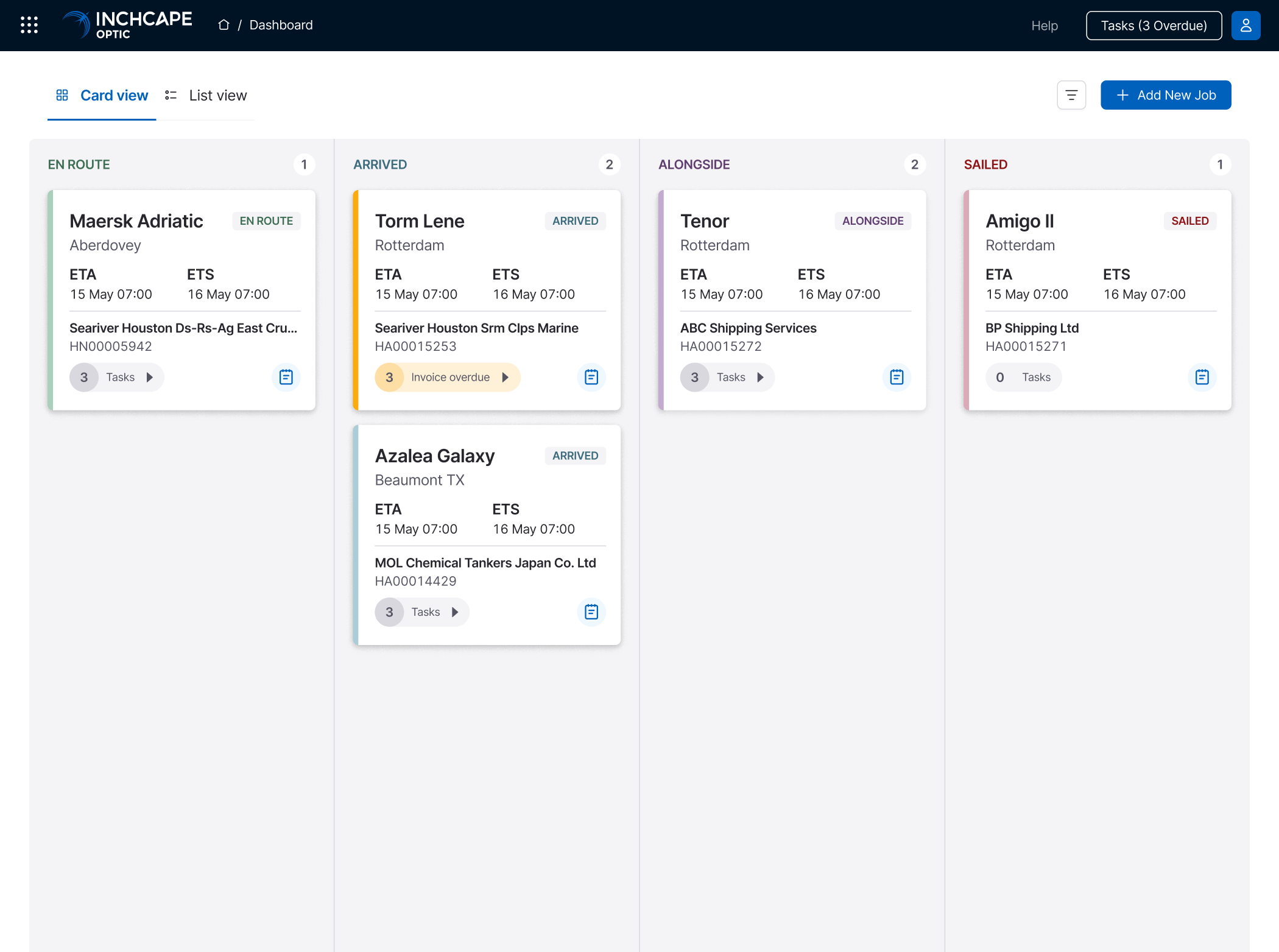Click BP Shipping Ltd customer name
Screen dimensions: 1279x952
pos(1032,328)
